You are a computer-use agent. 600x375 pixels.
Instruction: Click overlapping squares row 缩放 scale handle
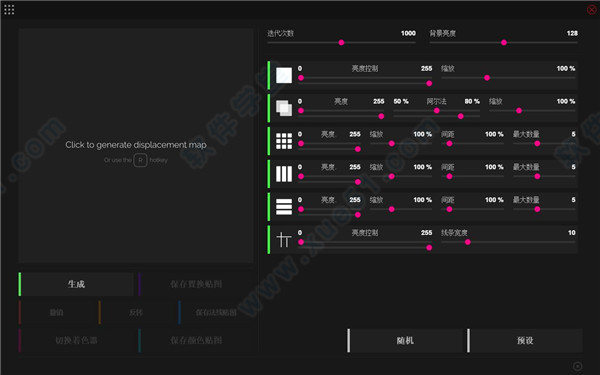(x=519, y=111)
